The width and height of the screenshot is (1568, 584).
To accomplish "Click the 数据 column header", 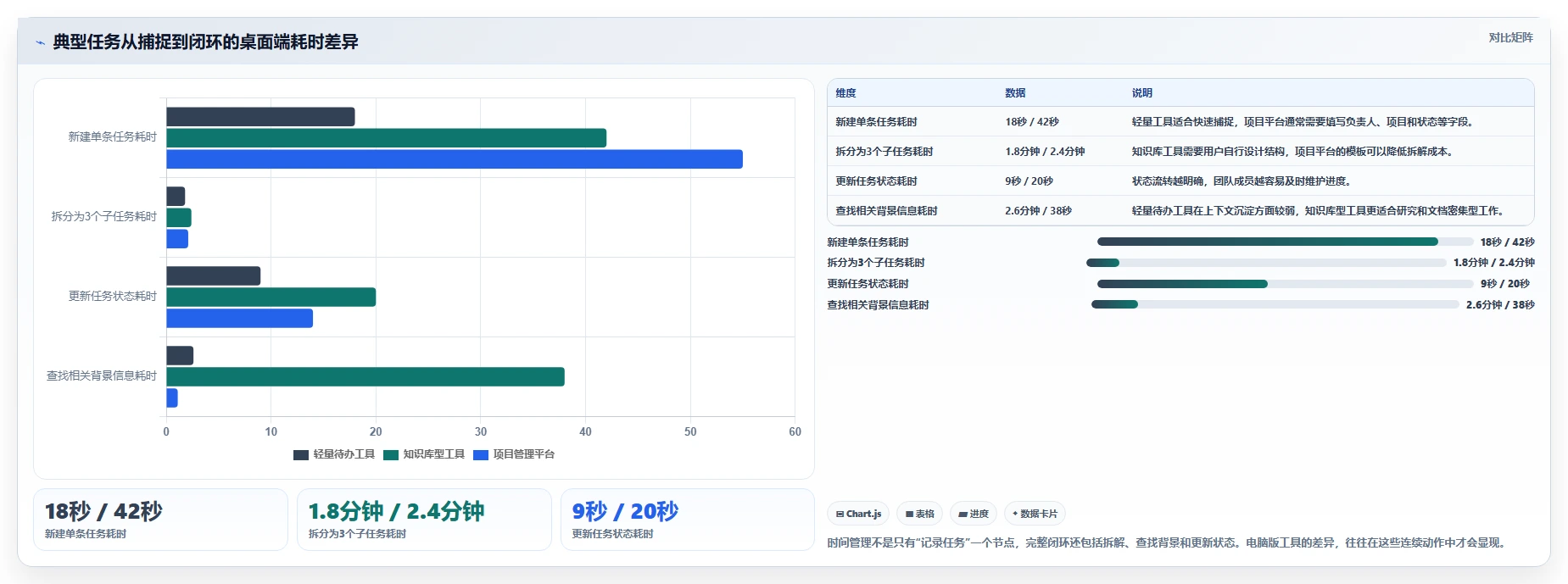I will 1015,93.
